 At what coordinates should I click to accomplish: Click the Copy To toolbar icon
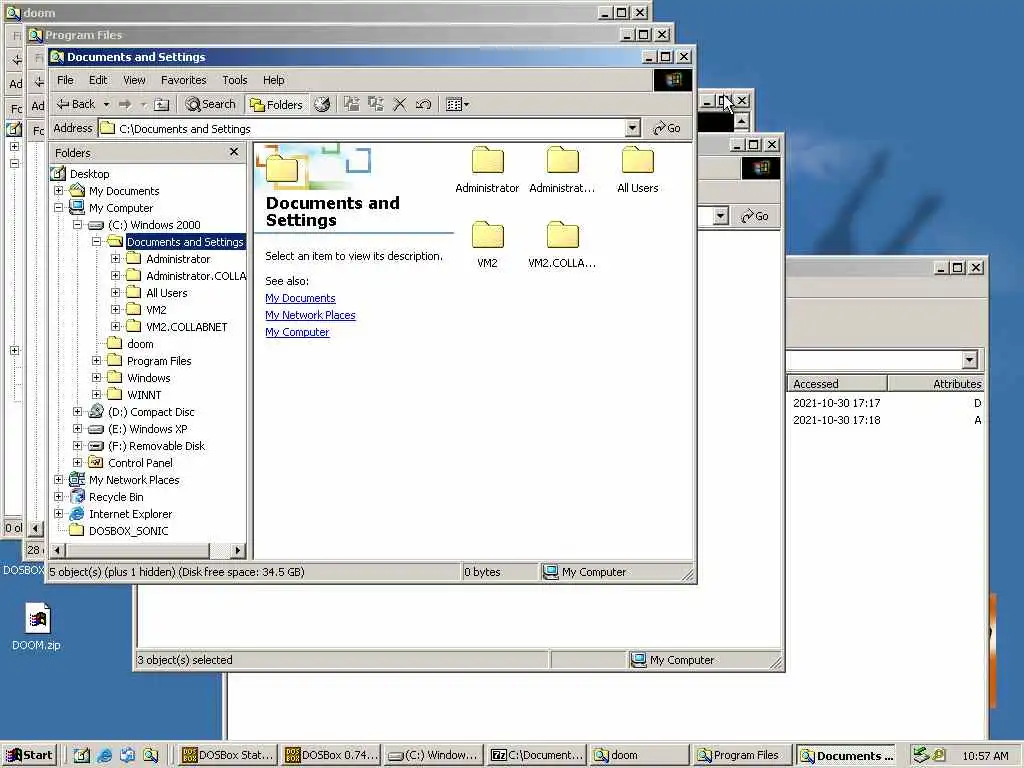pyautogui.click(x=376, y=104)
